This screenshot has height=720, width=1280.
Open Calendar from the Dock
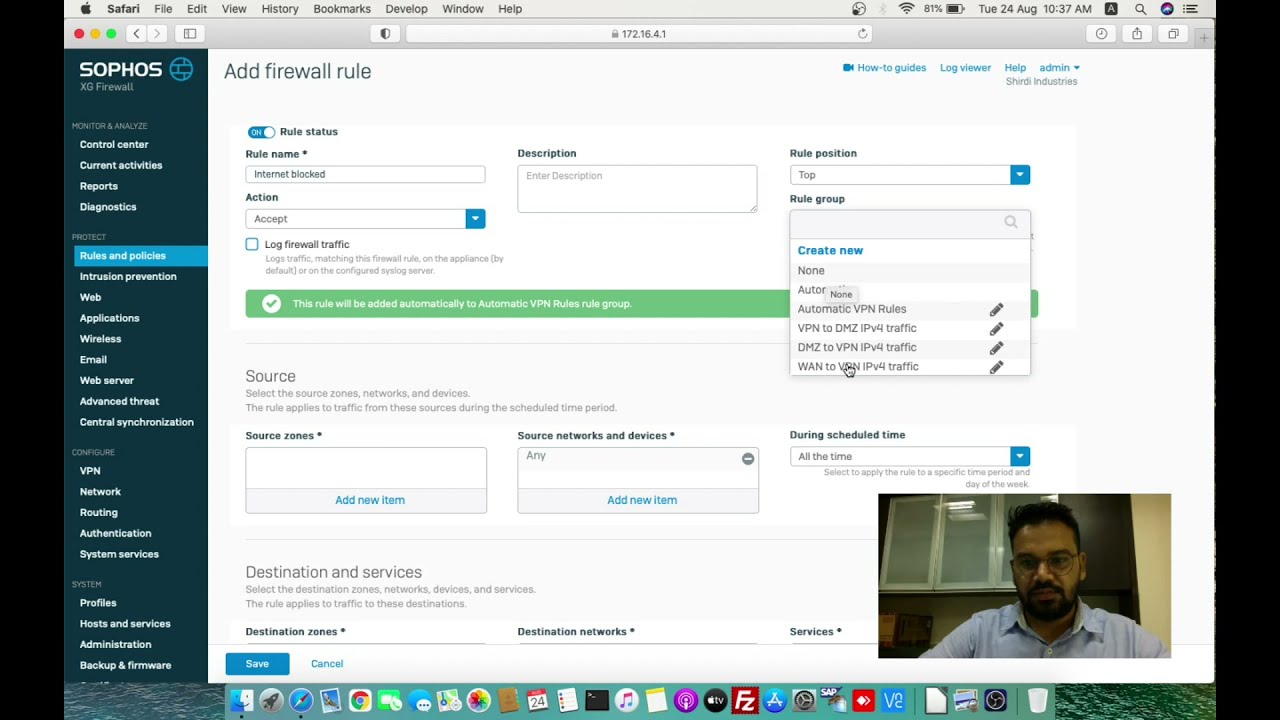click(538, 701)
